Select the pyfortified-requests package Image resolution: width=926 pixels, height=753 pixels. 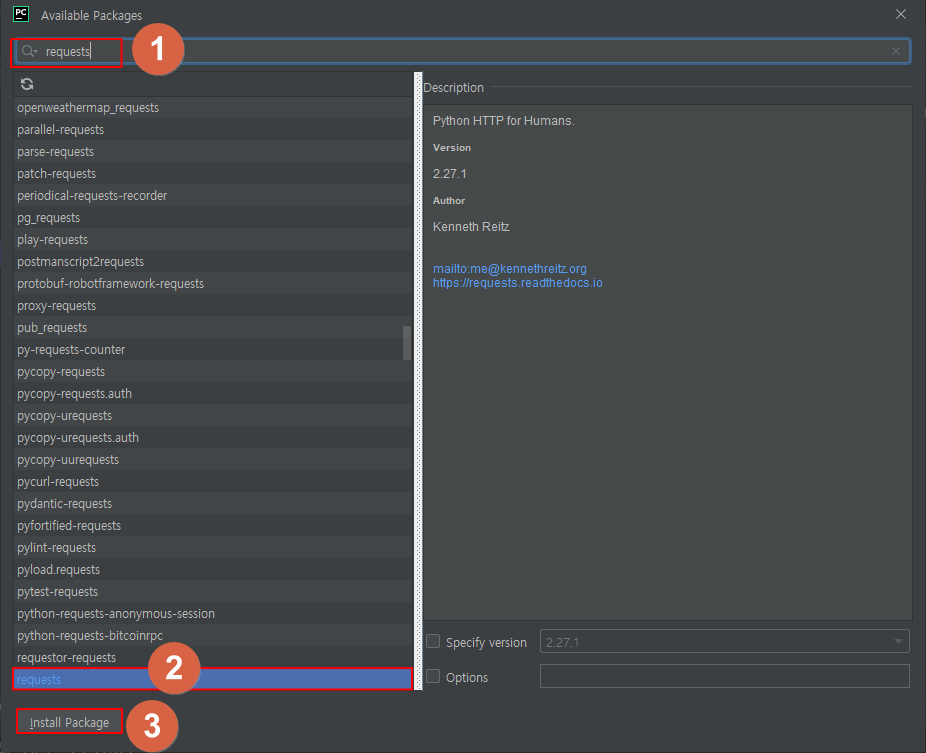[213, 526]
